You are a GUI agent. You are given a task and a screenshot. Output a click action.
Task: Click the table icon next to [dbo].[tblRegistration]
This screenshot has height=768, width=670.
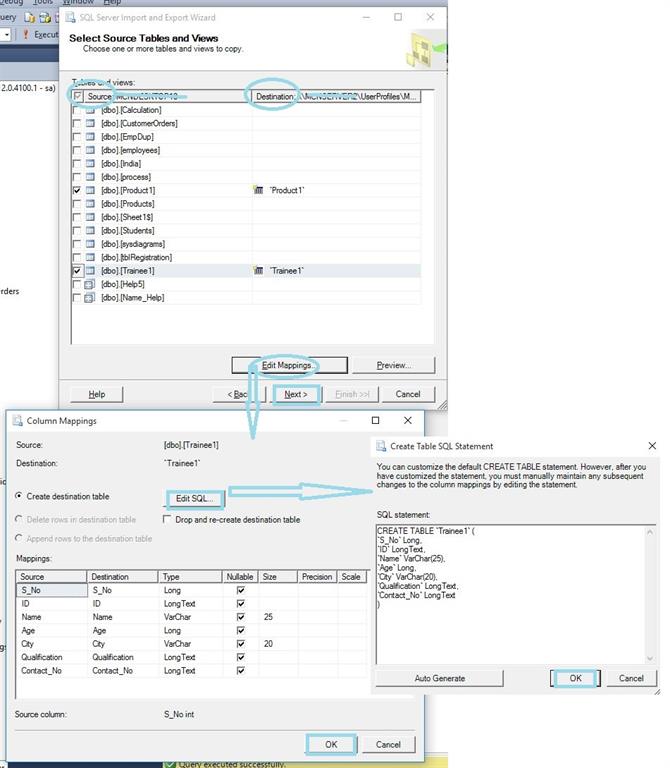[x=90, y=257]
